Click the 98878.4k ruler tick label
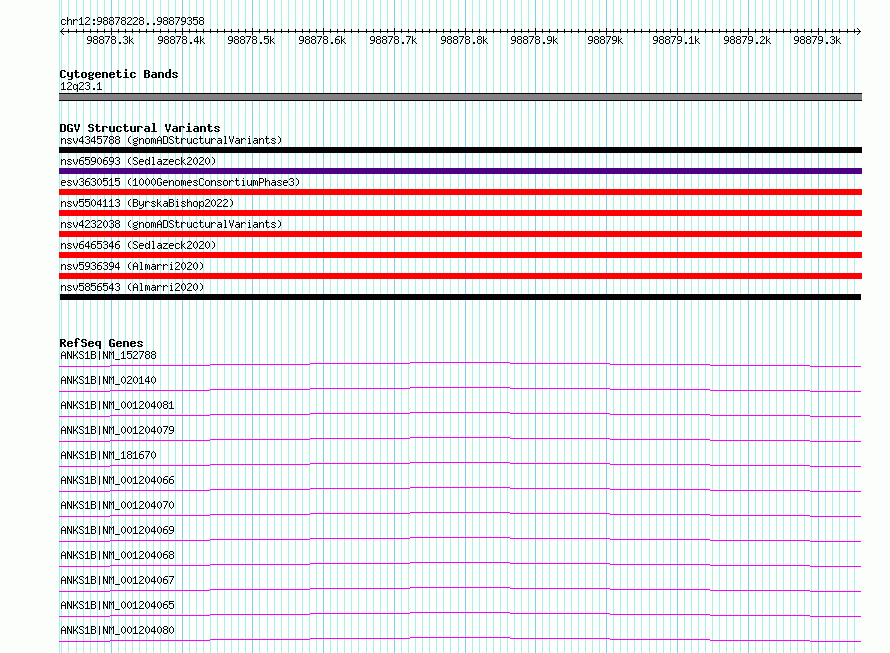Image resolution: width=890 pixels, height=653 pixels. tap(181, 40)
